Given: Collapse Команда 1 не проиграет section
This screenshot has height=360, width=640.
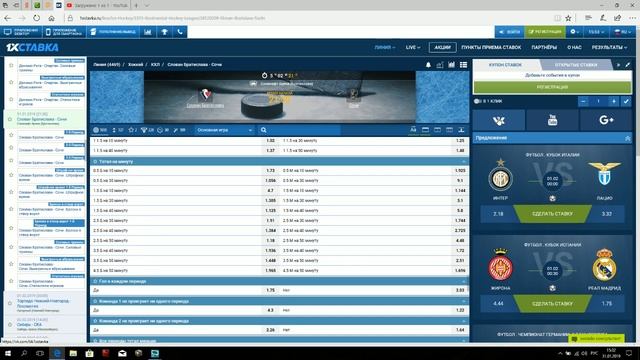Looking at the screenshot, I should click(x=464, y=301).
